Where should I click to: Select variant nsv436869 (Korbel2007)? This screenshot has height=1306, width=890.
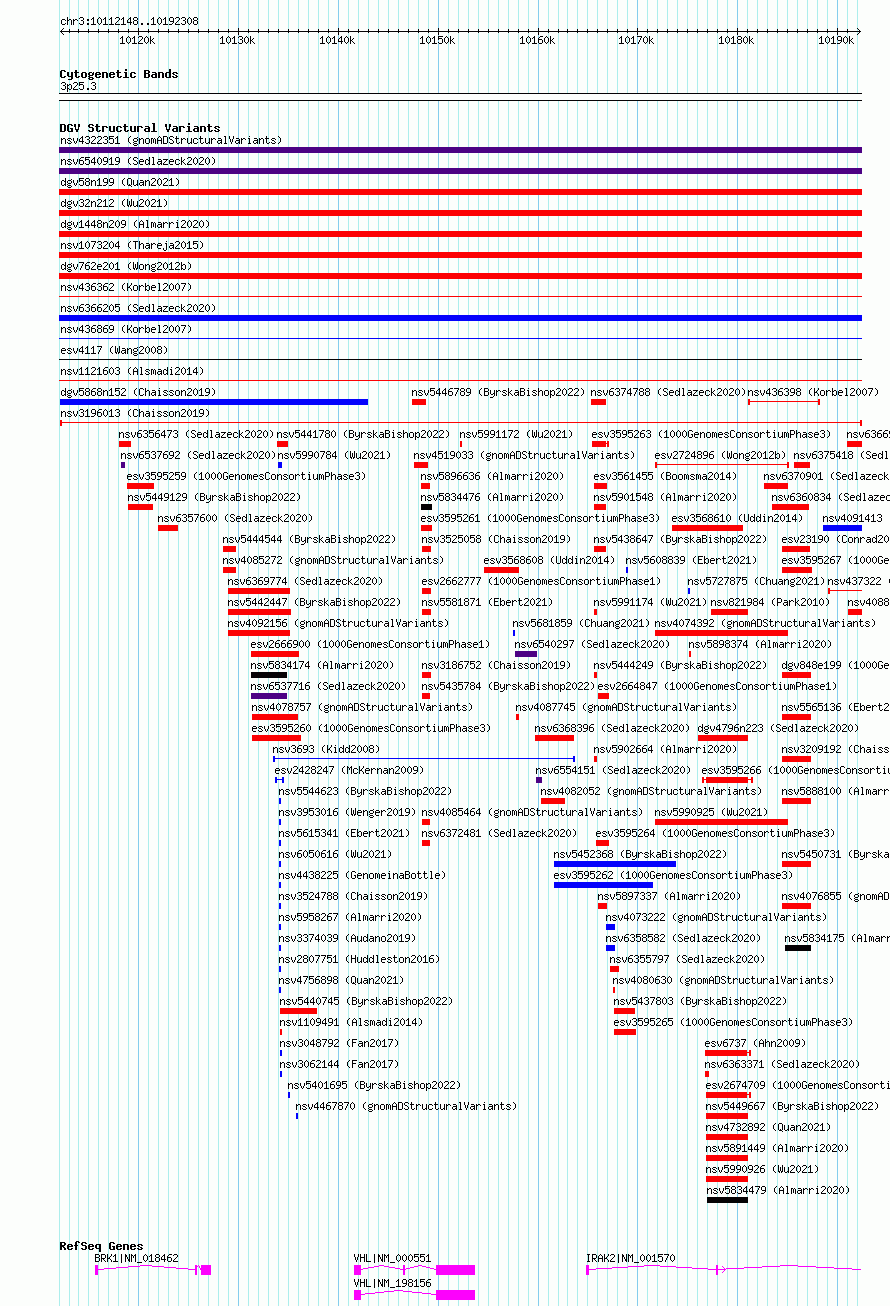124,330
